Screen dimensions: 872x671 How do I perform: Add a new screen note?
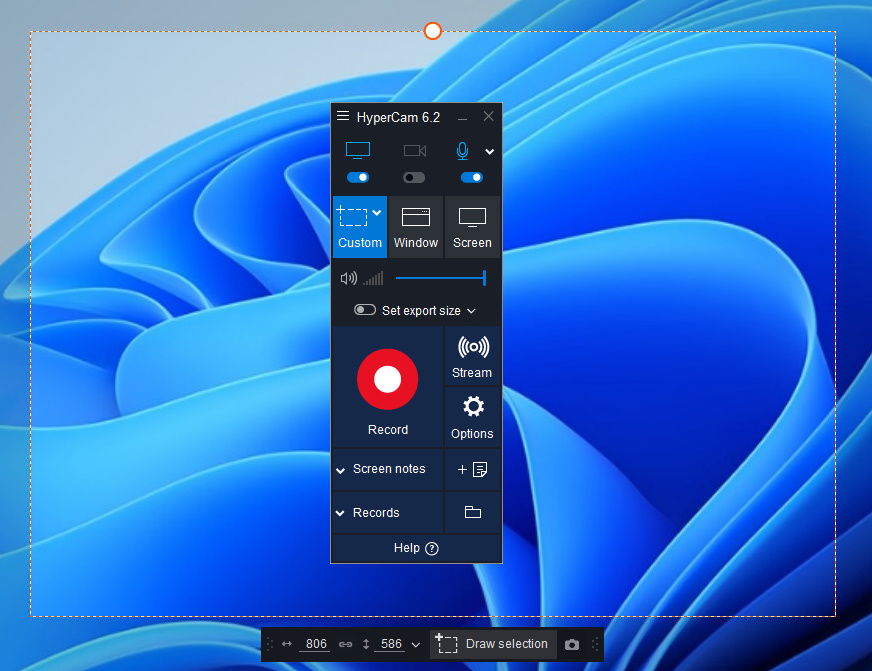click(x=472, y=470)
